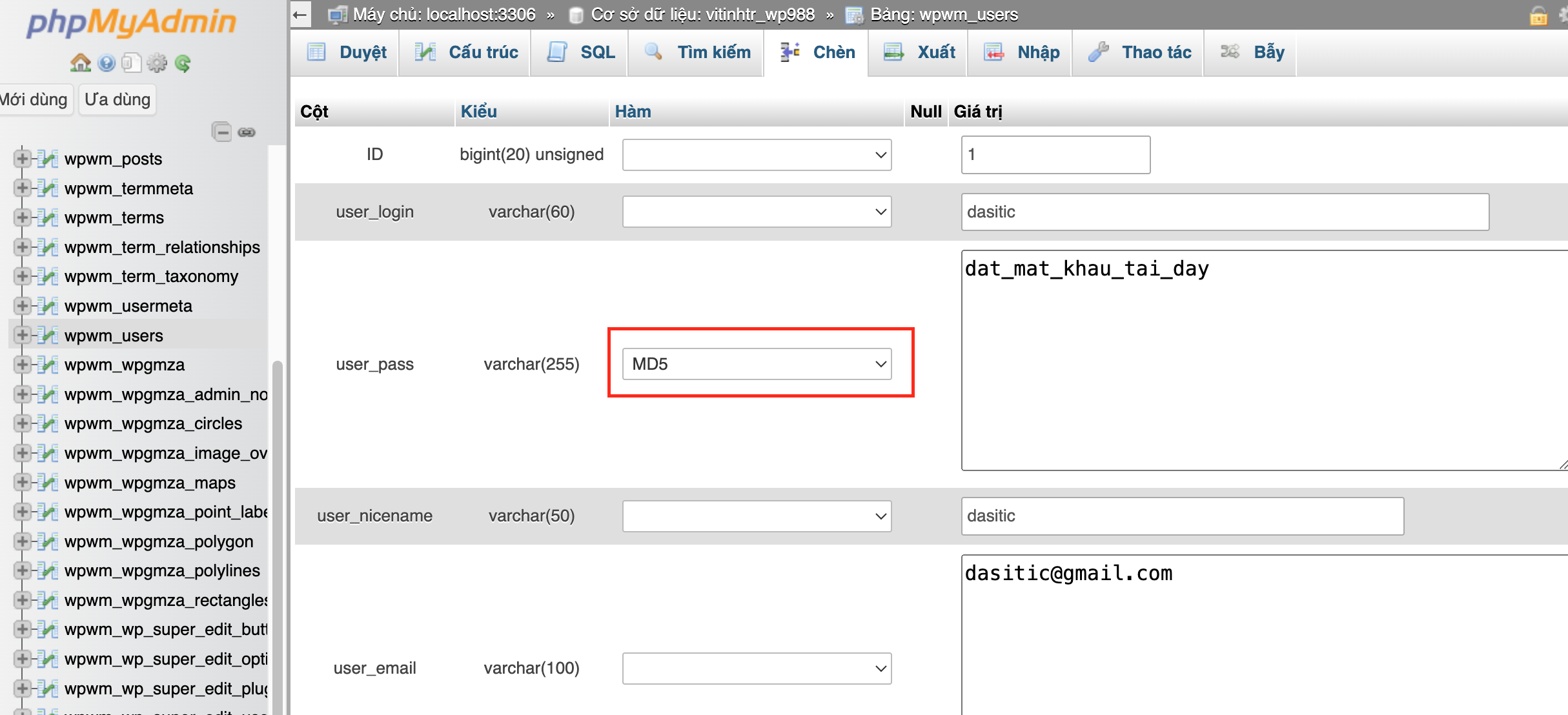Click into the user_login value field

pyautogui.click(x=1224, y=212)
